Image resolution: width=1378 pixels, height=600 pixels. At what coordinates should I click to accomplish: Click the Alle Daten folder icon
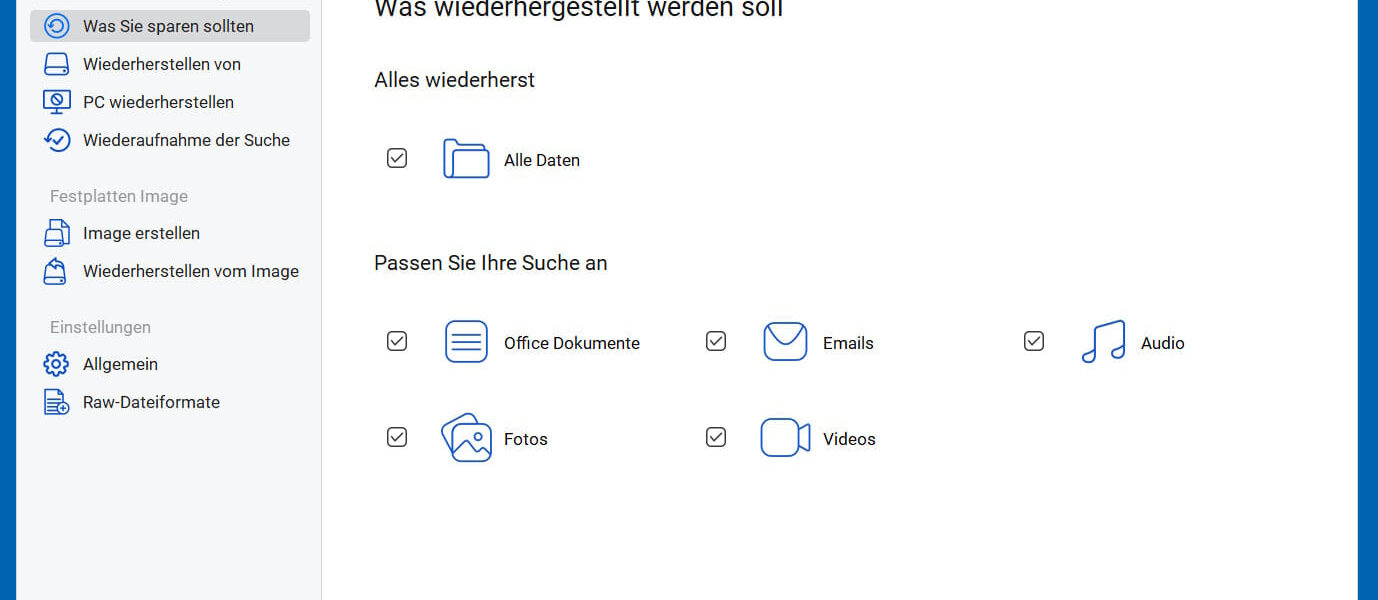click(x=465, y=157)
